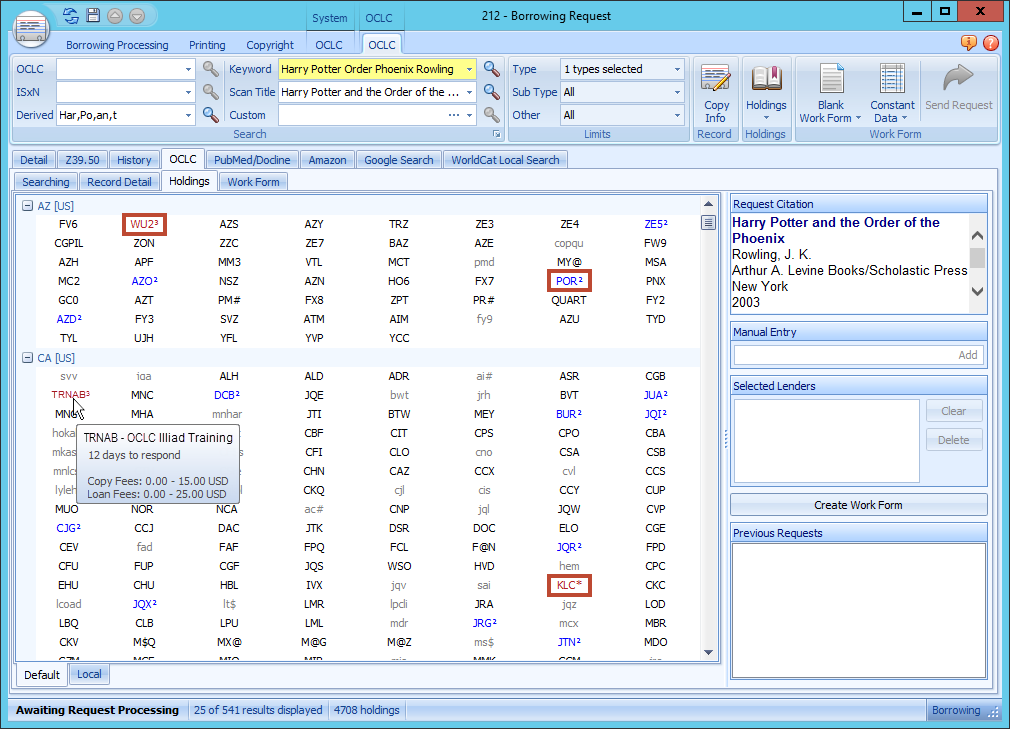Click the search icon next to the Derived field

click(210, 113)
